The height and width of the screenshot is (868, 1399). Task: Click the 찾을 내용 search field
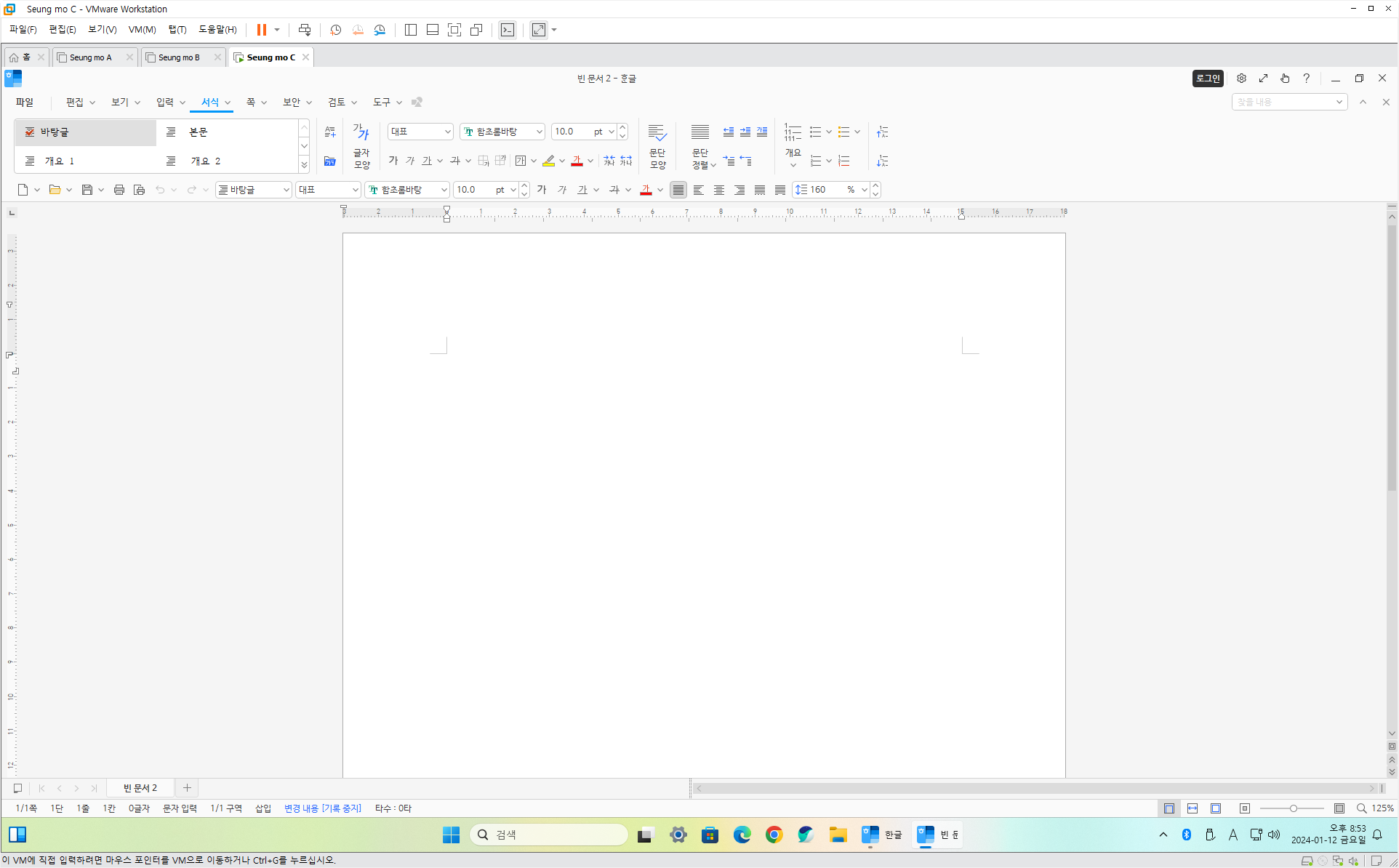[x=1283, y=103]
